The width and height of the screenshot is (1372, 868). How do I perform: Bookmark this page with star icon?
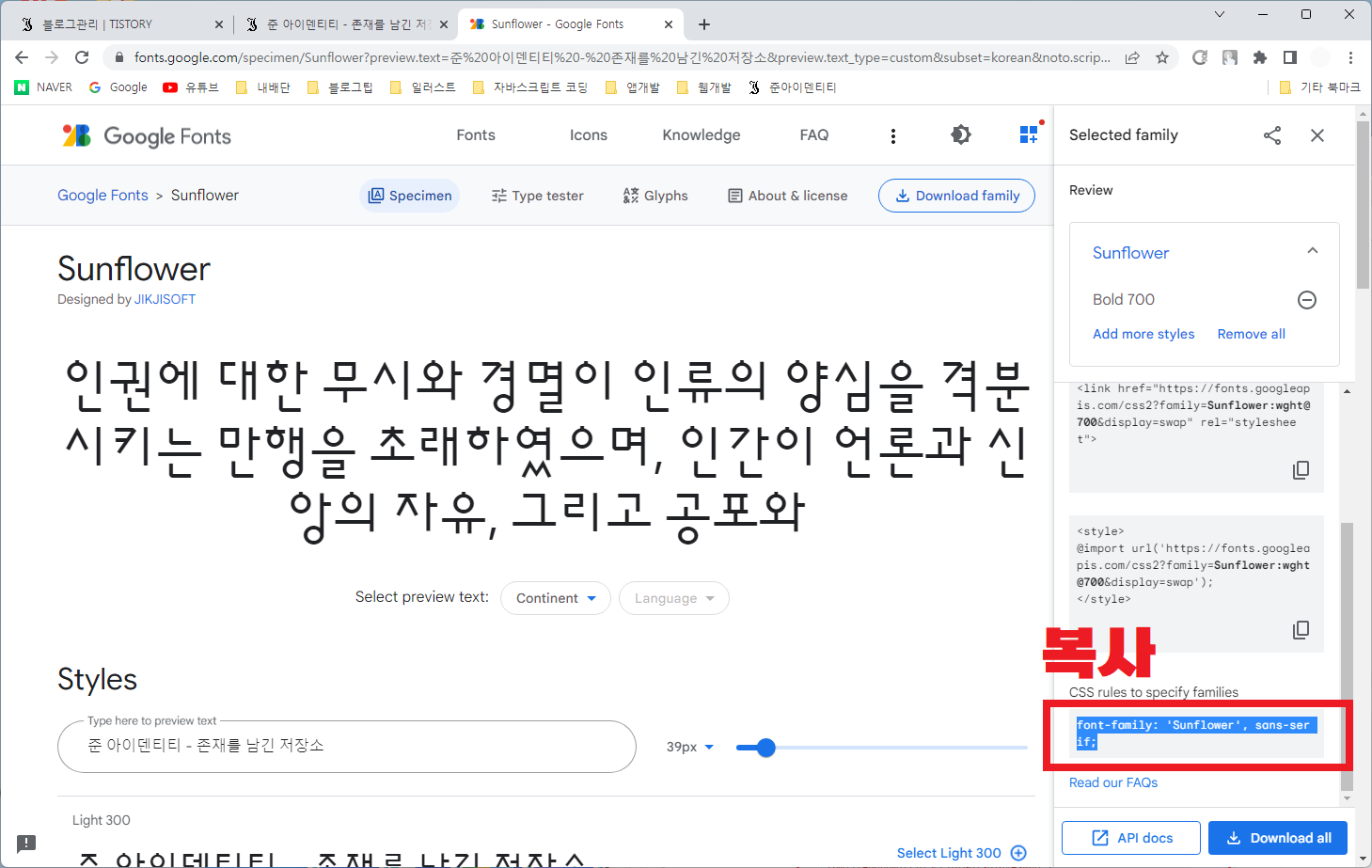1162,57
